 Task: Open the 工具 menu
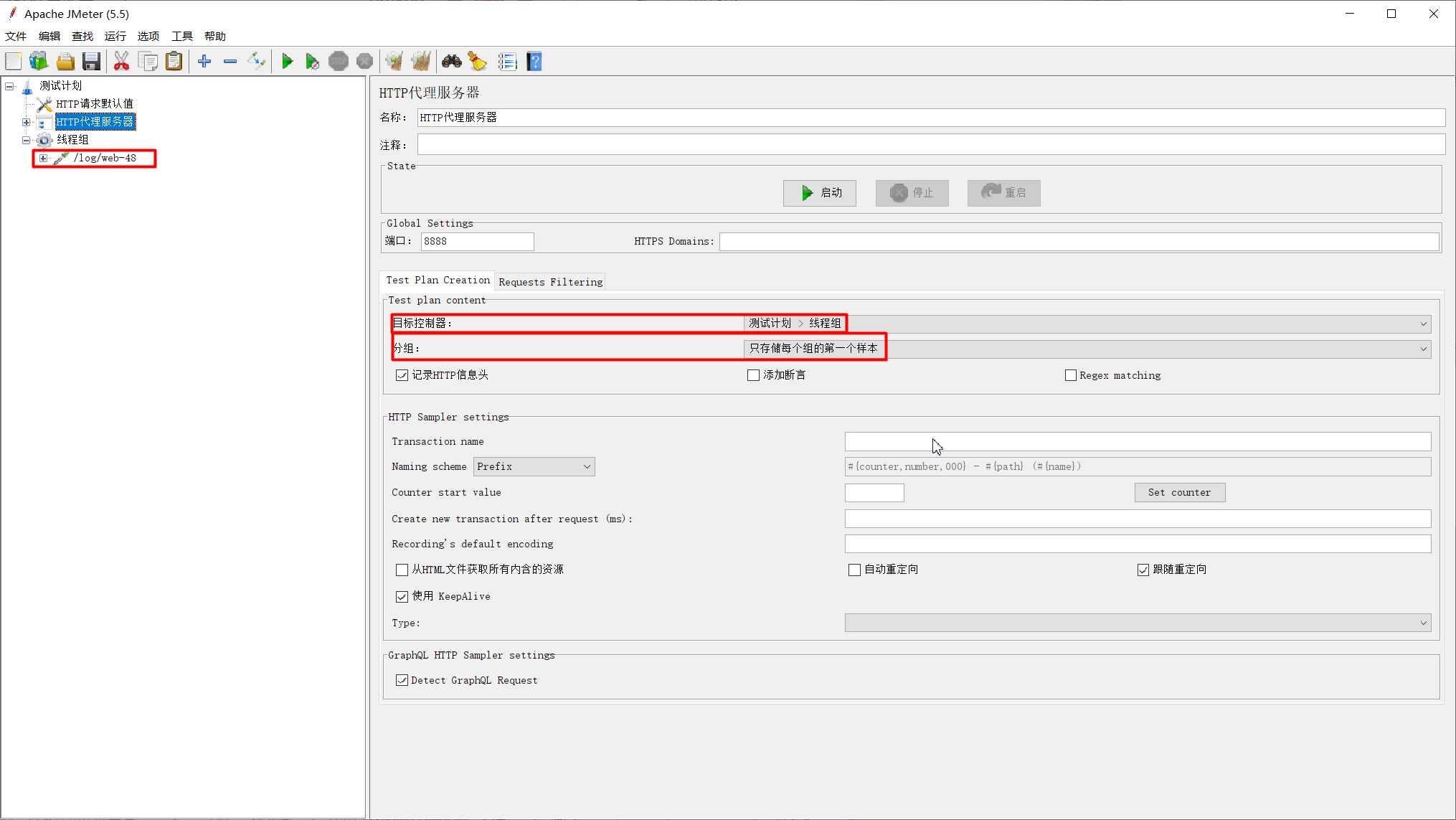pos(182,36)
